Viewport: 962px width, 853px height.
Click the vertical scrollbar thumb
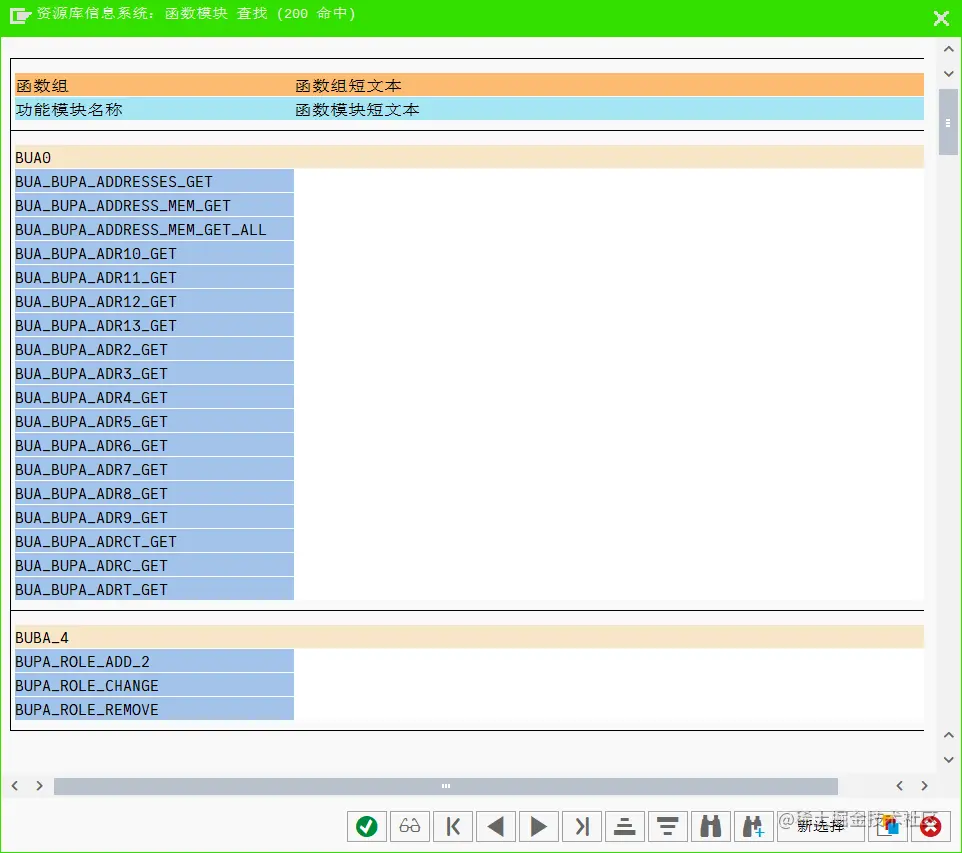click(948, 122)
